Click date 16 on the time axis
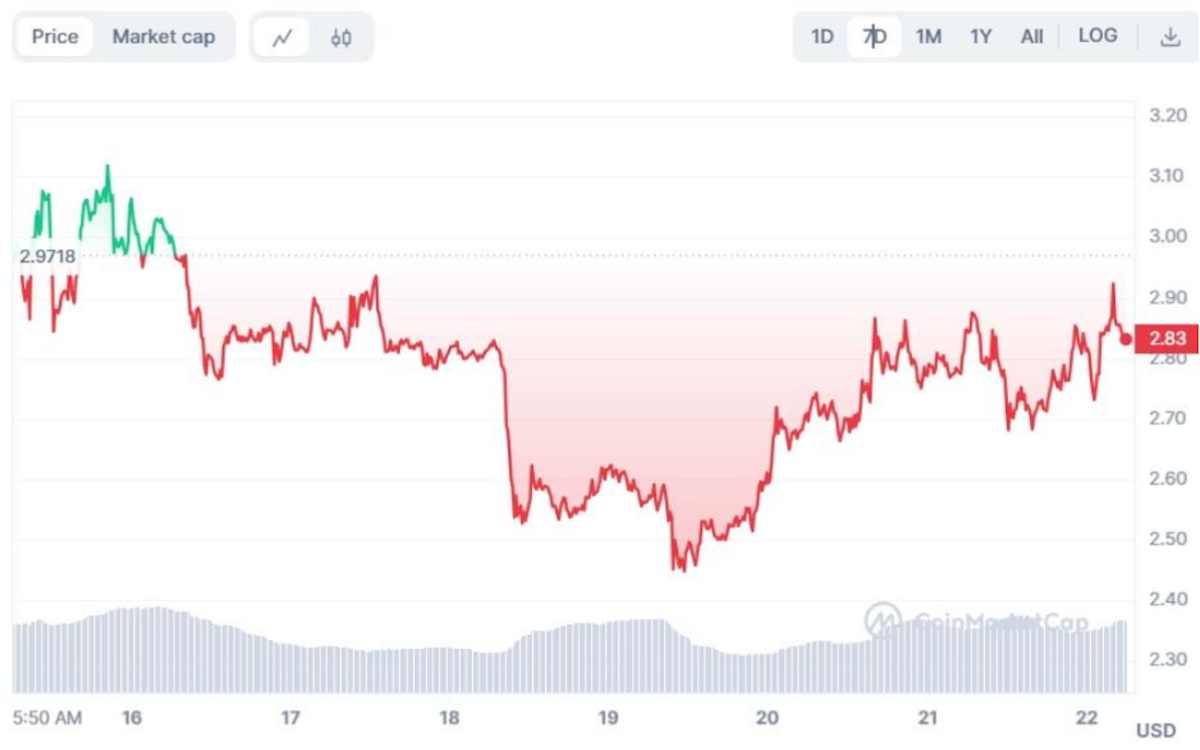1200x750 pixels. click(132, 718)
